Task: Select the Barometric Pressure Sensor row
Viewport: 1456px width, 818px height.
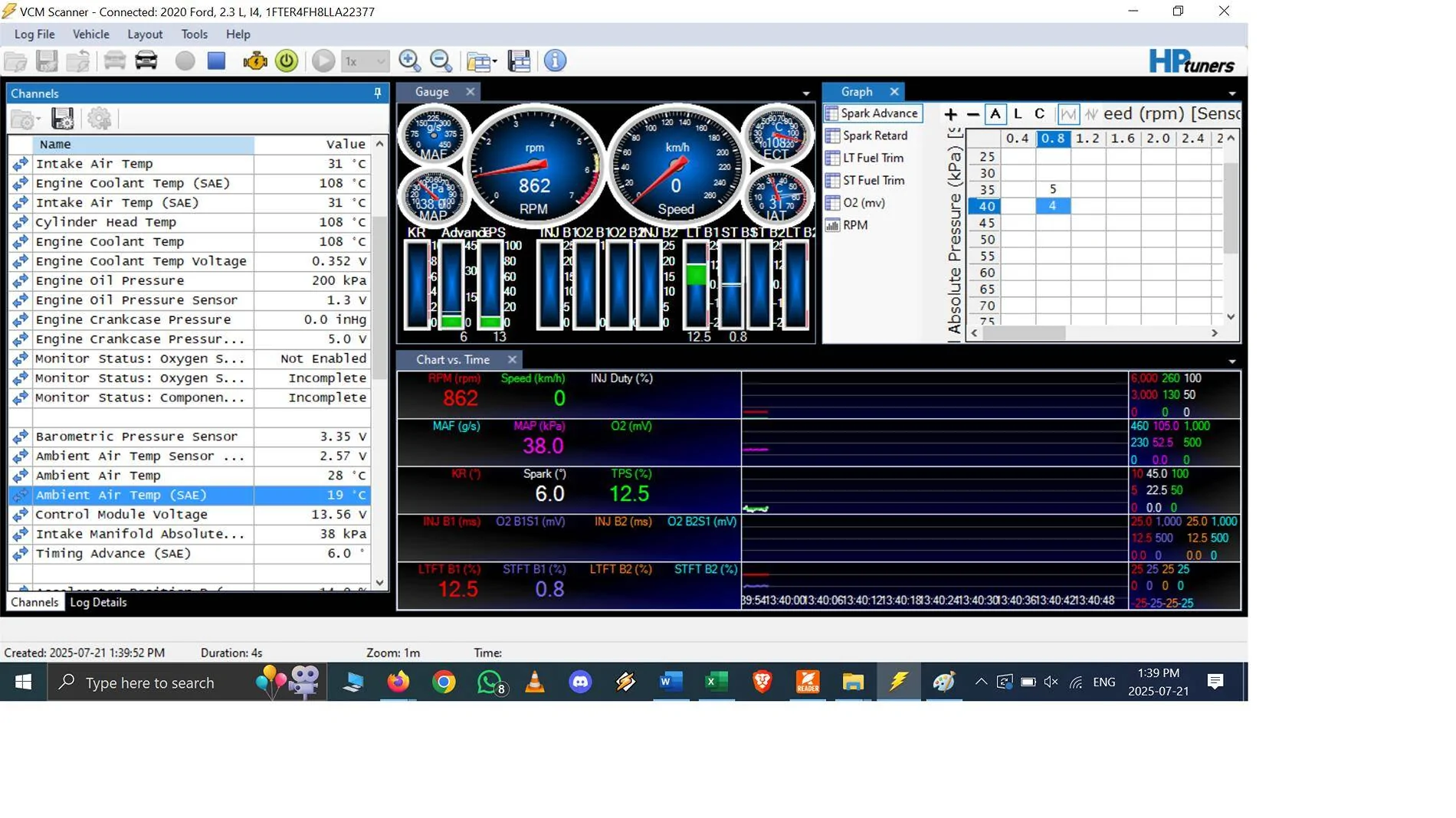Action: [189, 437]
